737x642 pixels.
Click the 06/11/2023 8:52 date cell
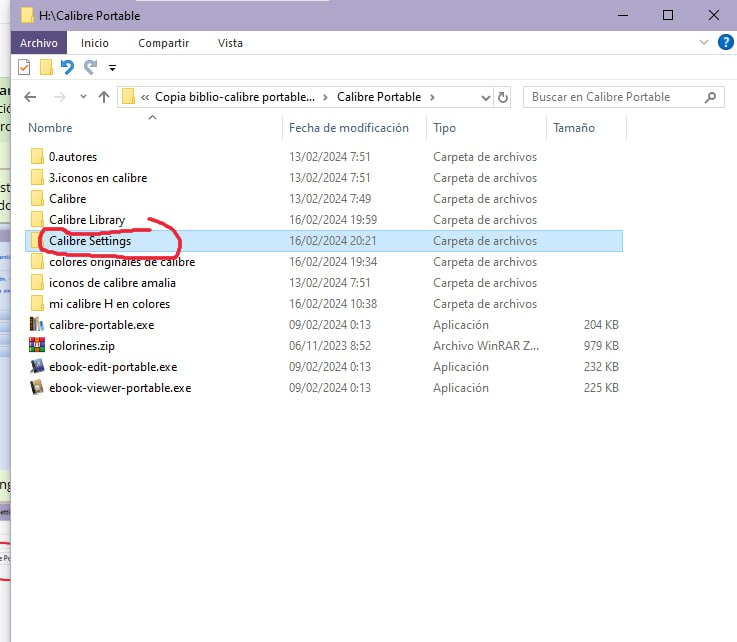[x=330, y=346]
